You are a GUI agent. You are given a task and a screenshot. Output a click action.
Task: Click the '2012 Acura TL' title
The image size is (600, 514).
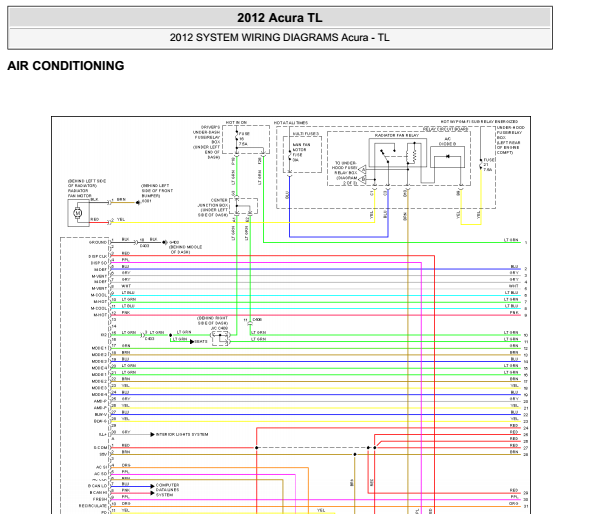[x=280, y=18]
